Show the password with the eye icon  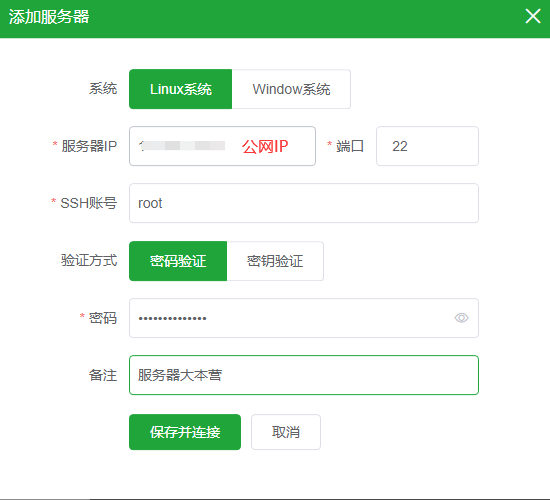click(461, 318)
